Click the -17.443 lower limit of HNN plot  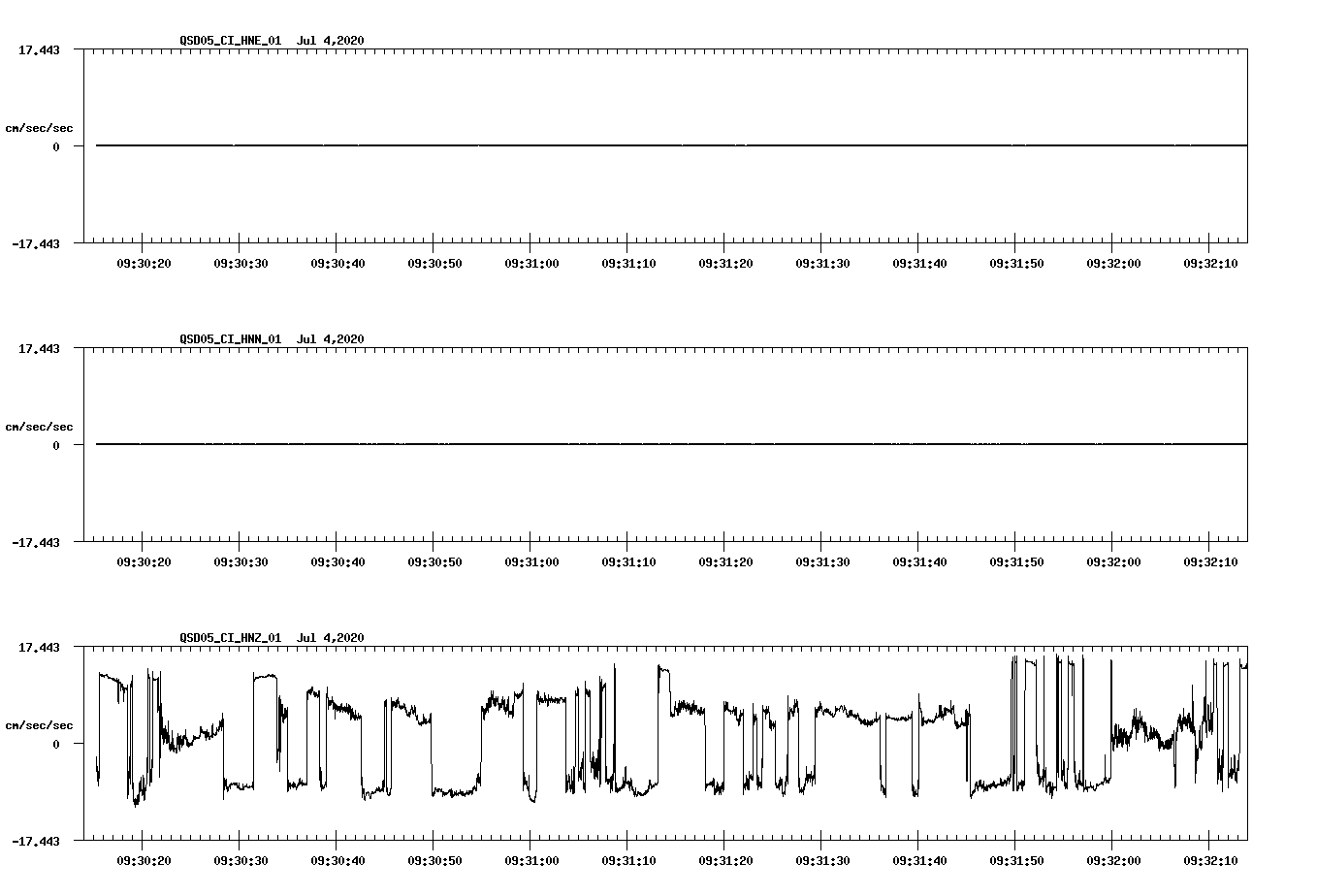click(36, 543)
